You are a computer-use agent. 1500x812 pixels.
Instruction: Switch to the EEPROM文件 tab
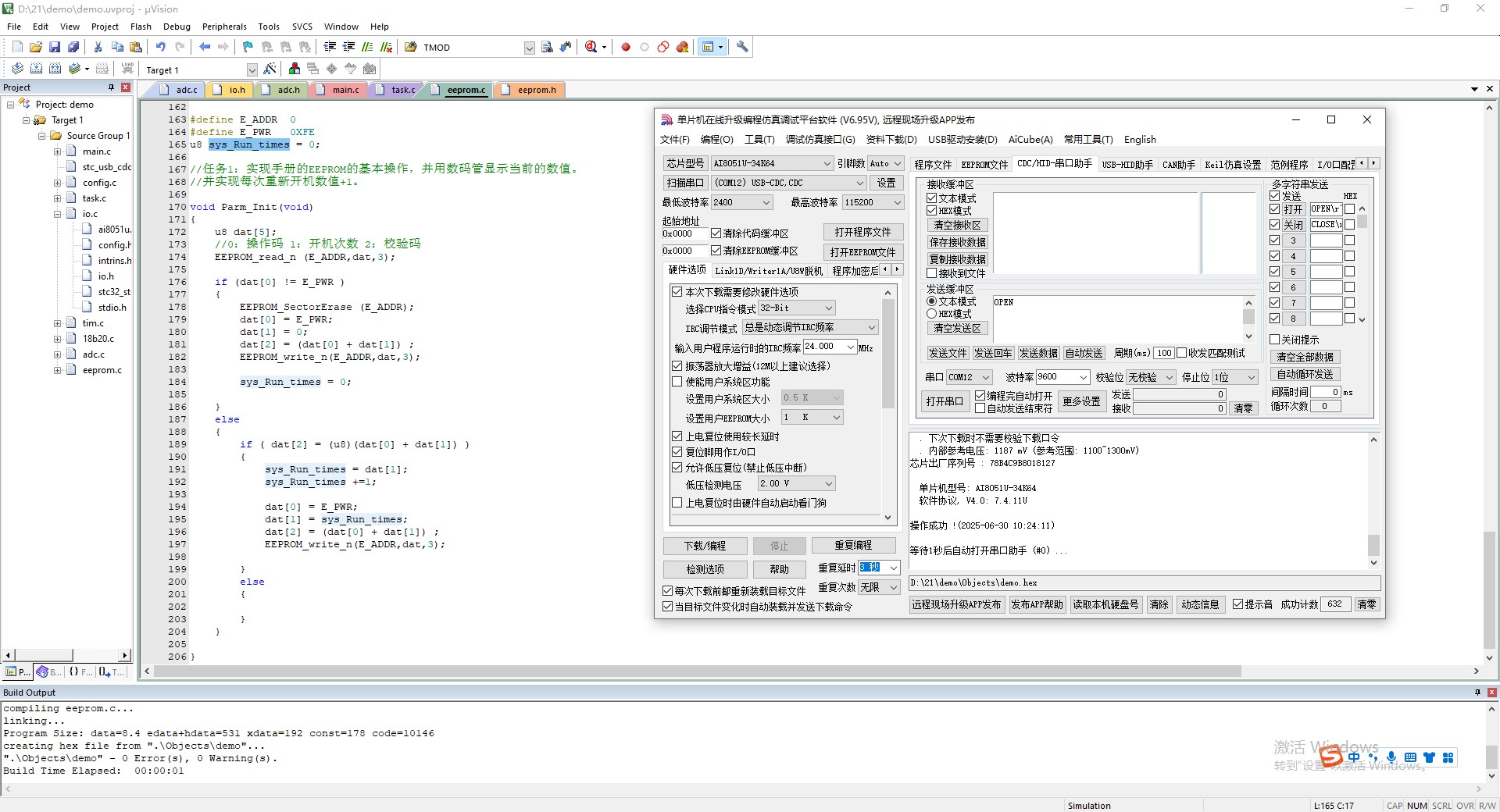[x=984, y=165]
